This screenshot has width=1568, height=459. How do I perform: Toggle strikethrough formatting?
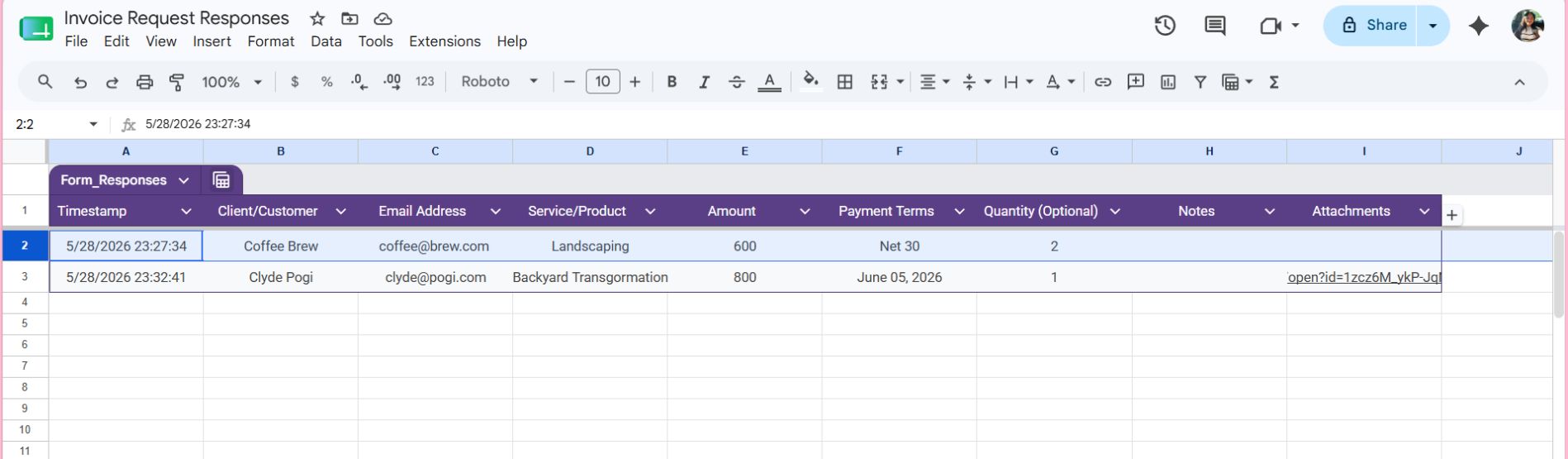[x=736, y=82]
